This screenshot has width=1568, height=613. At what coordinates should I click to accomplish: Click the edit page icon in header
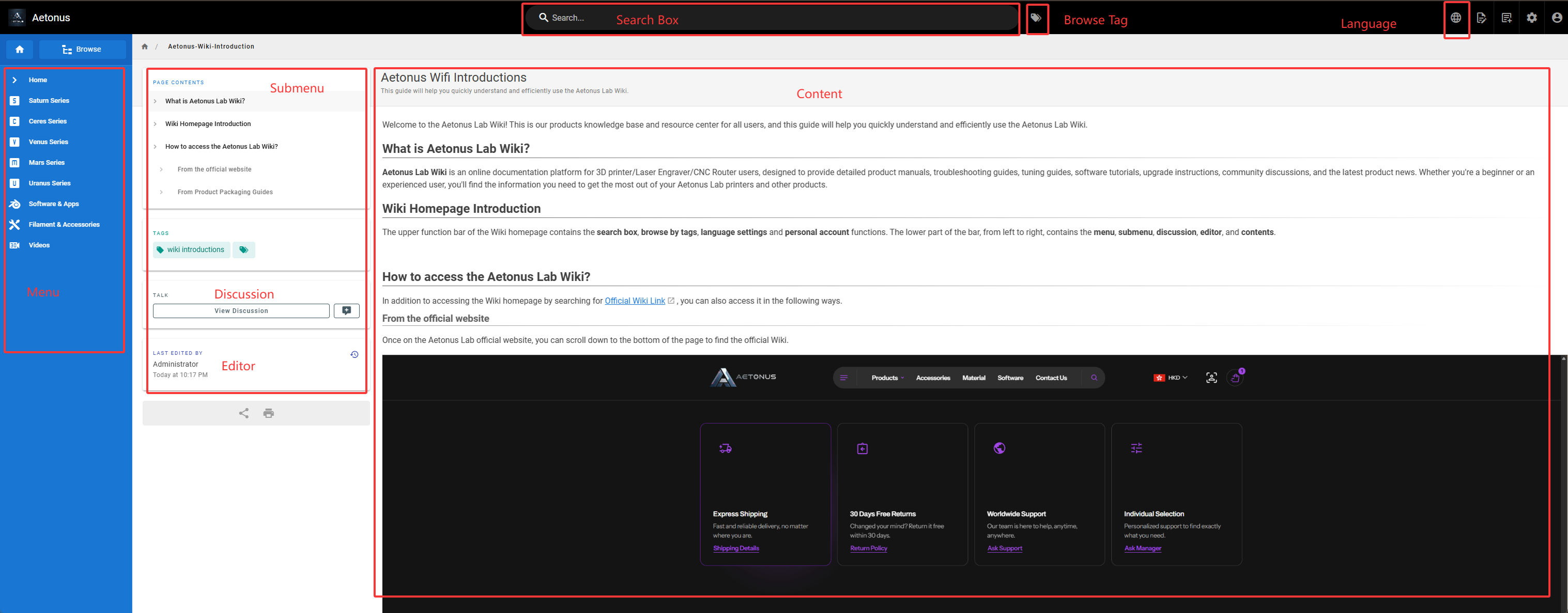[x=1482, y=18]
